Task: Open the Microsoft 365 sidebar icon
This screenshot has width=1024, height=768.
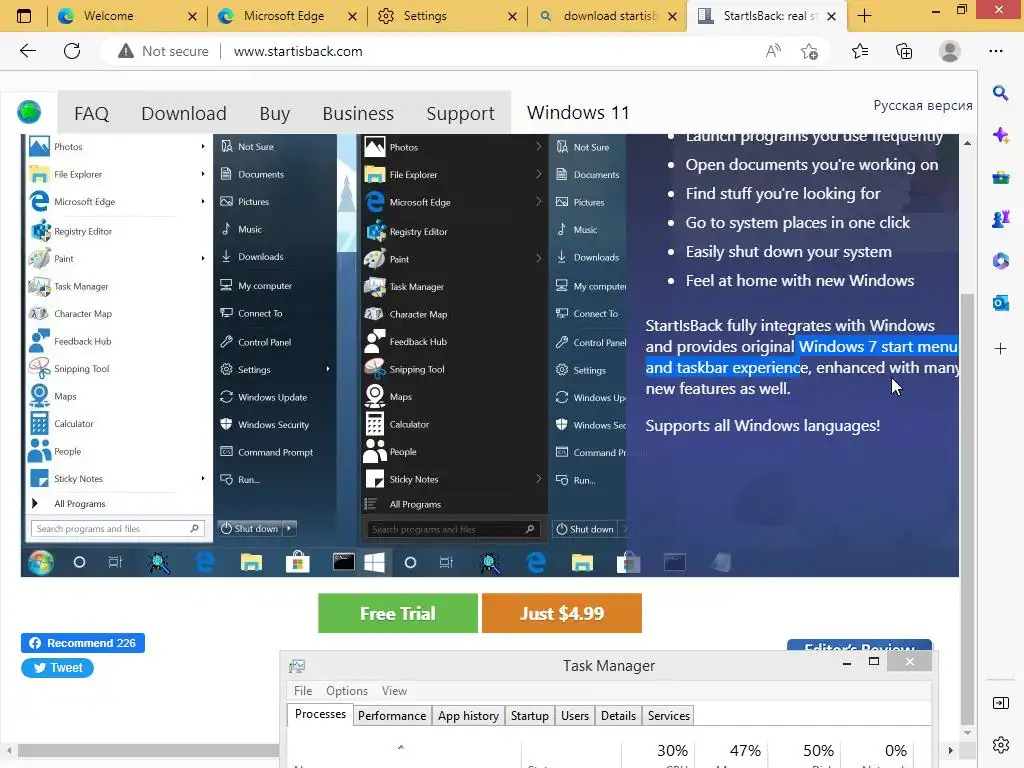Action: click(1000, 261)
